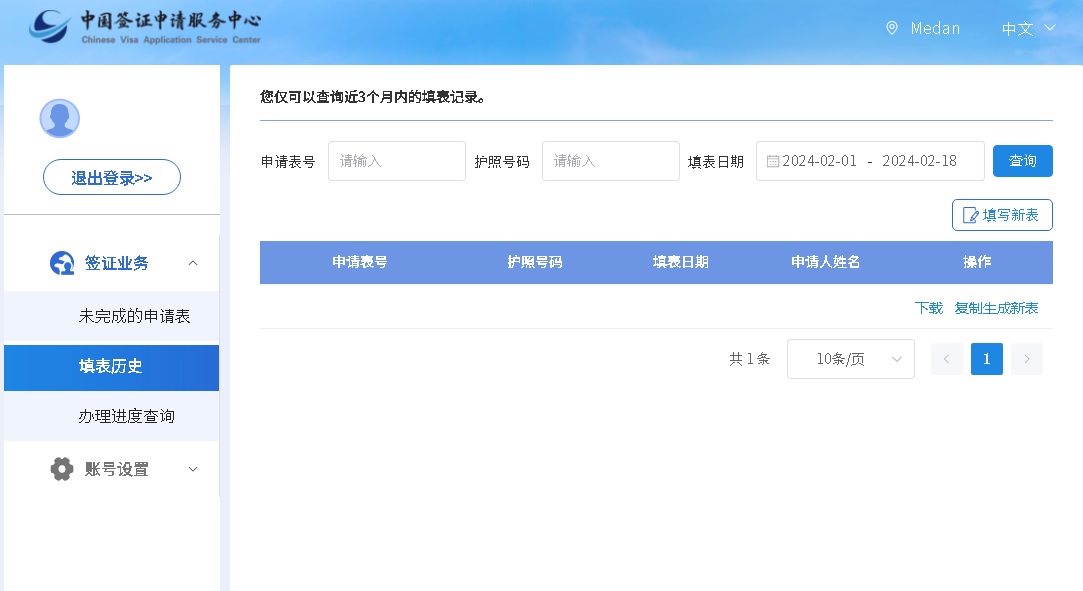The image size is (1083, 591).
Task: Open 未完成的申请表 menu item
Action: (x=134, y=316)
